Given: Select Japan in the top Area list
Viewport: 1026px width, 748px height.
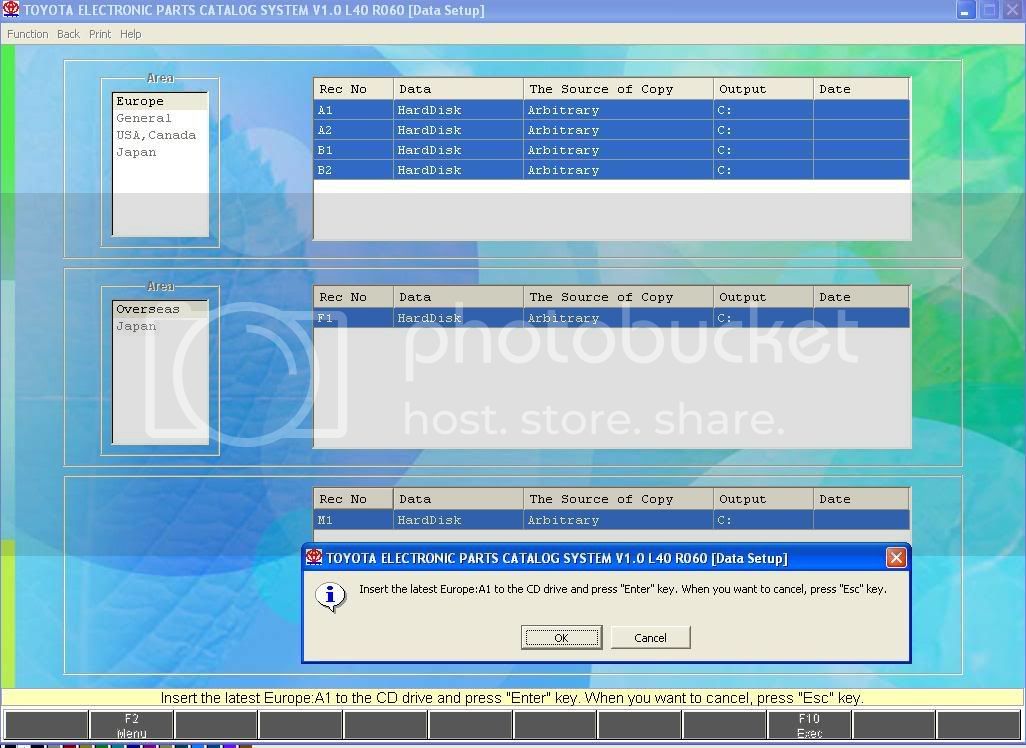Looking at the screenshot, I should pos(136,152).
